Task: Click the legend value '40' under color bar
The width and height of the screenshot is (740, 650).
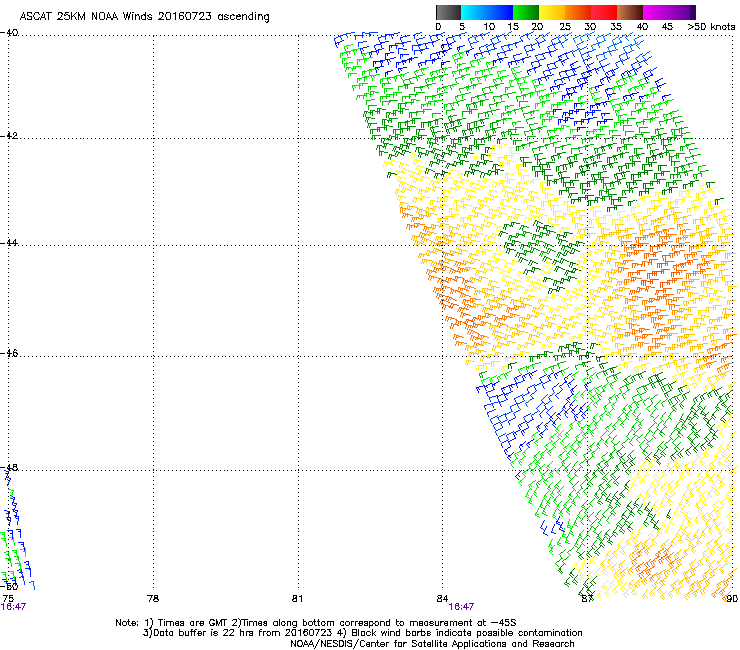Action: tap(642, 27)
